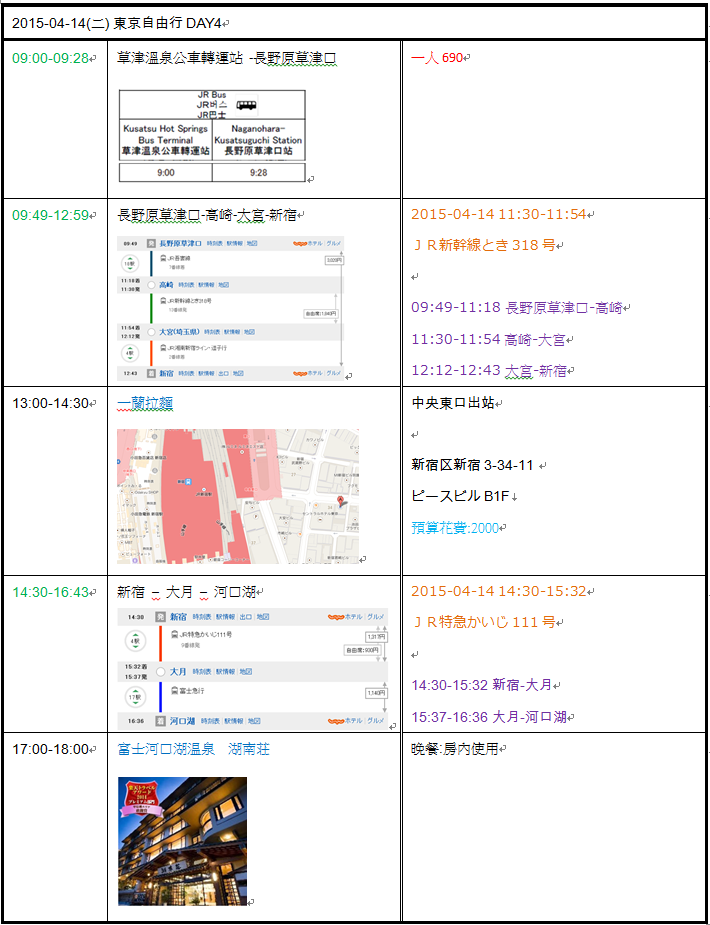Click the 大宮(埼玉県) station name in the chart
The width and height of the screenshot is (710, 925).
pos(179,332)
